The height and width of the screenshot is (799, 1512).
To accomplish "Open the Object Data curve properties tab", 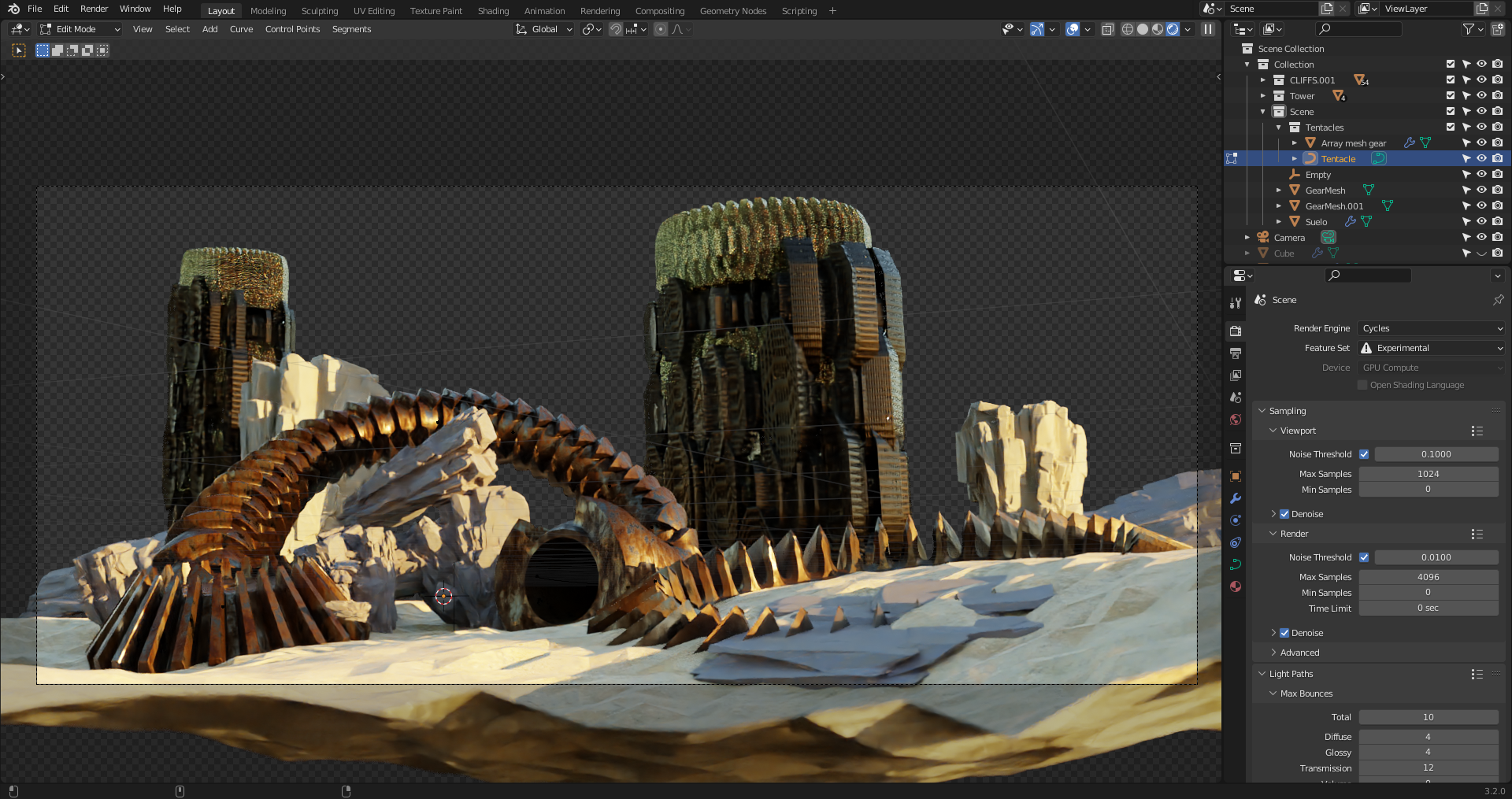I will point(1235,564).
